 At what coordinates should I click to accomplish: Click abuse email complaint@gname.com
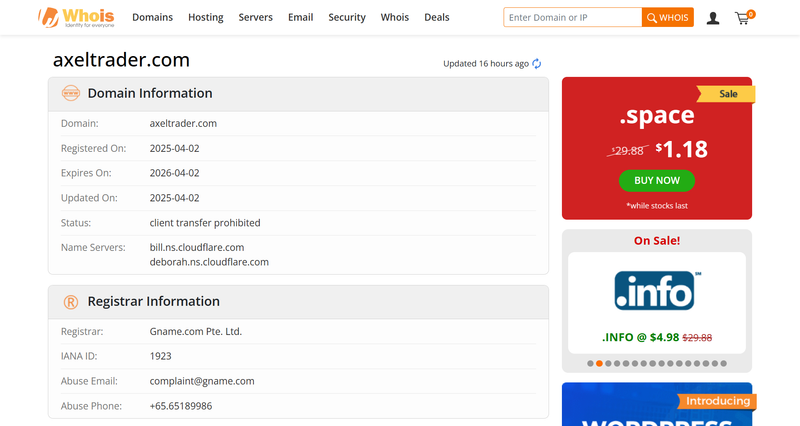(202, 381)
